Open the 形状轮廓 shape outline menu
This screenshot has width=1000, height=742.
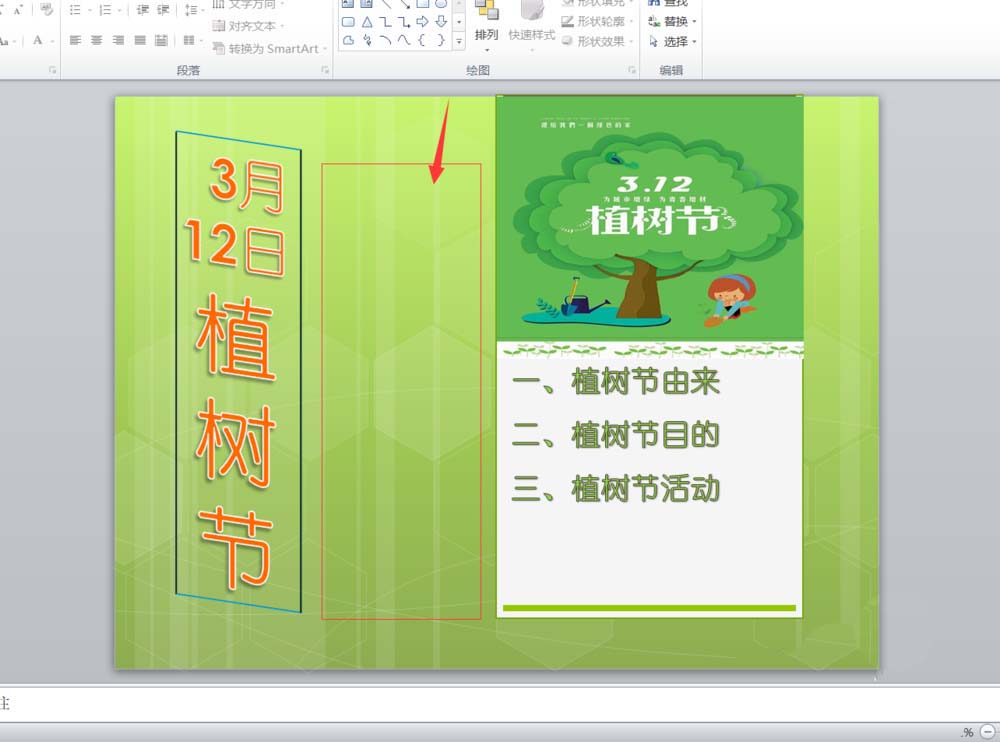pyautogui.click(x=597, y=22)
